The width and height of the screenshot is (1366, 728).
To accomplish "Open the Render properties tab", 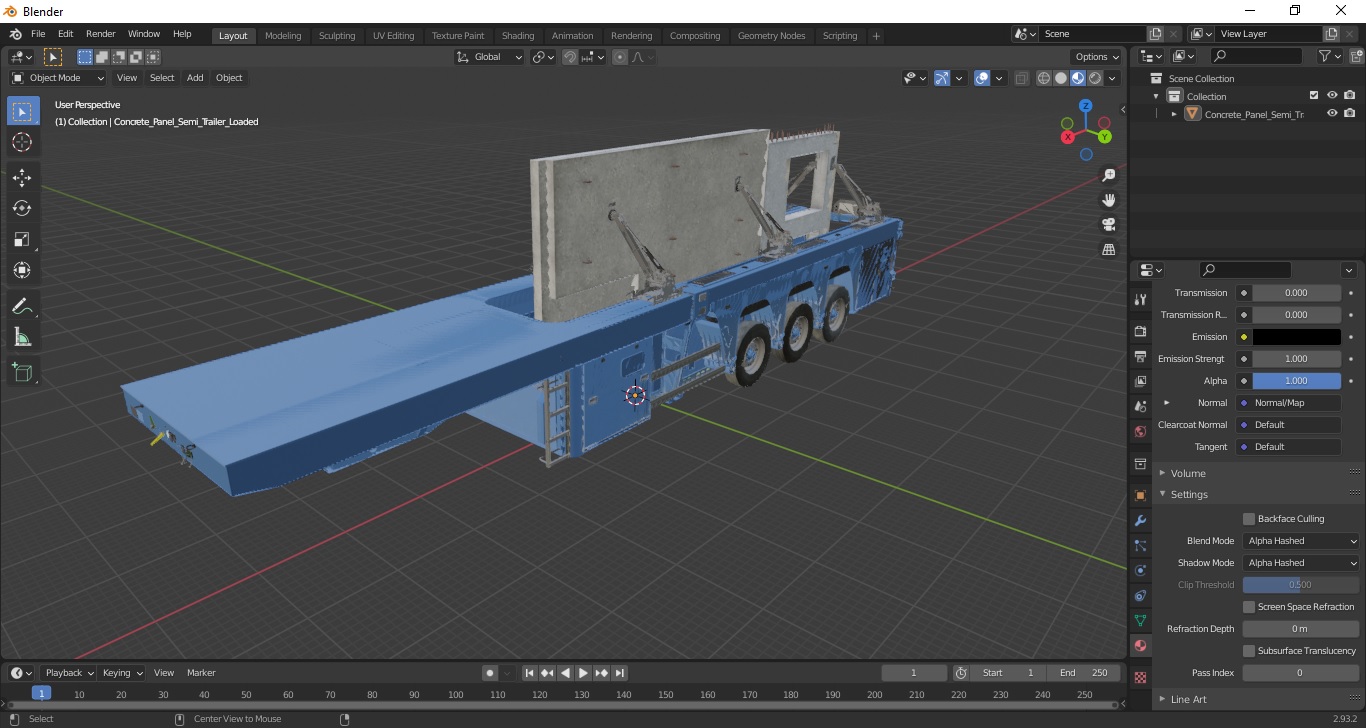I will (1140, 331).
